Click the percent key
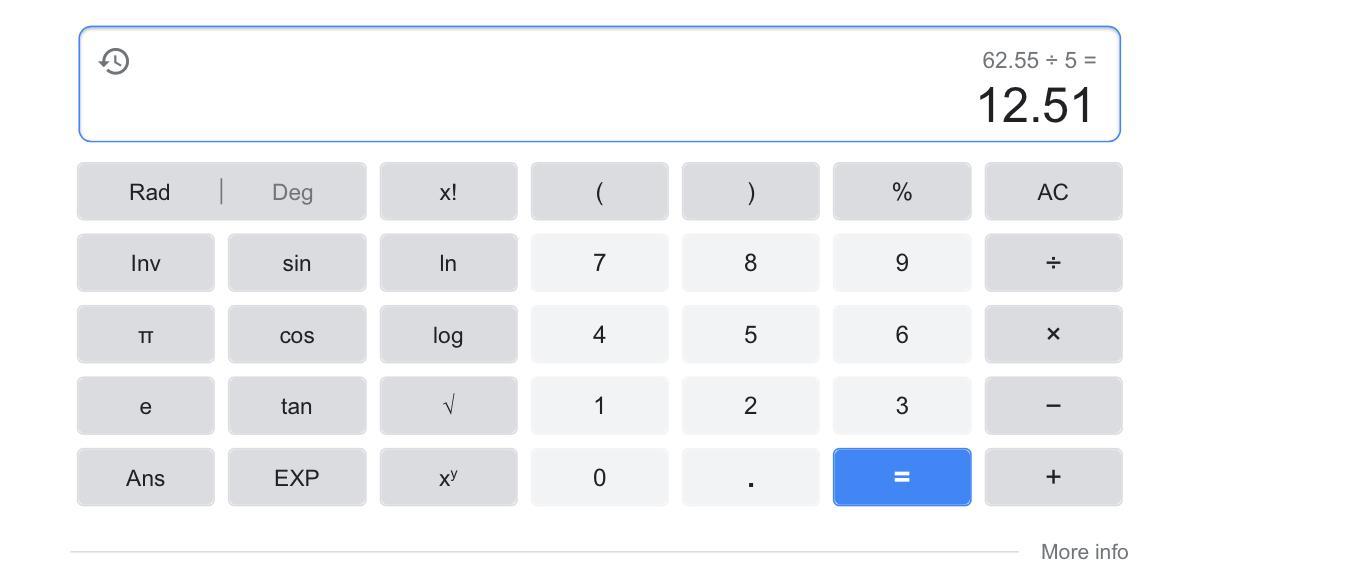 (x=902, y=192)
